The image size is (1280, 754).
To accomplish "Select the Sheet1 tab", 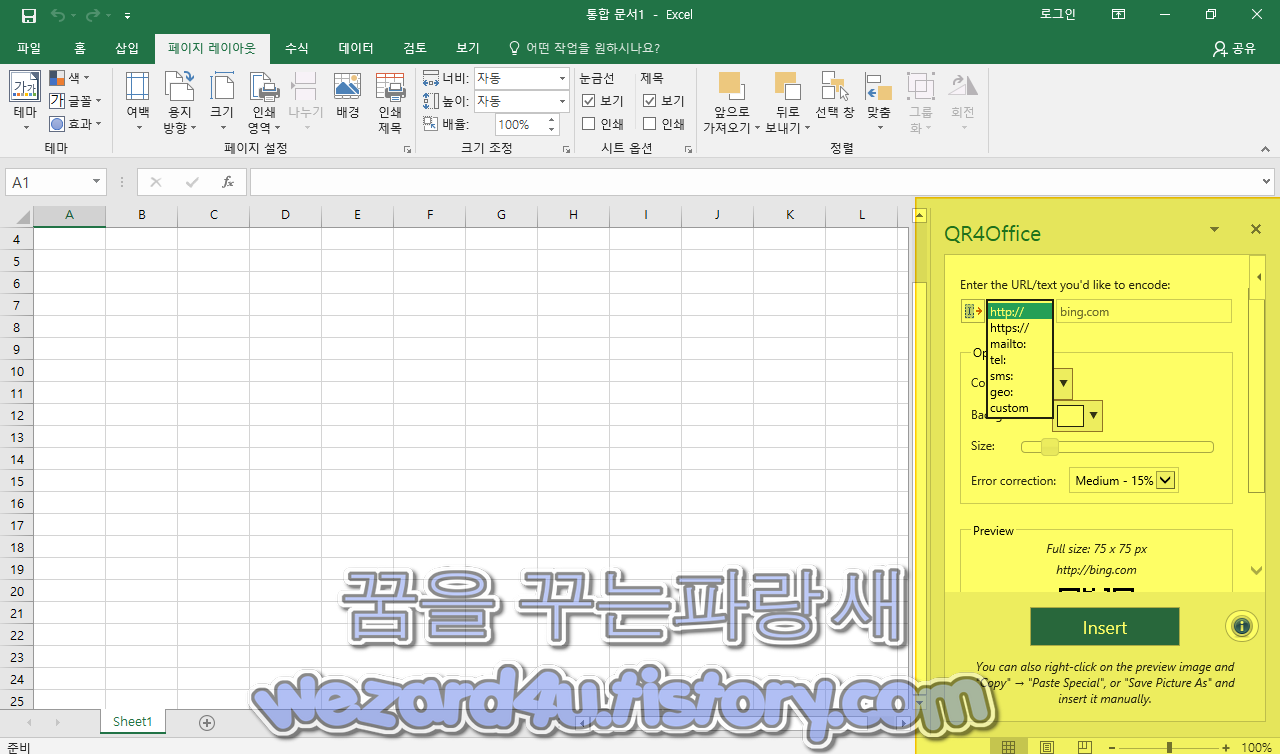I will (x=132, y=721).
